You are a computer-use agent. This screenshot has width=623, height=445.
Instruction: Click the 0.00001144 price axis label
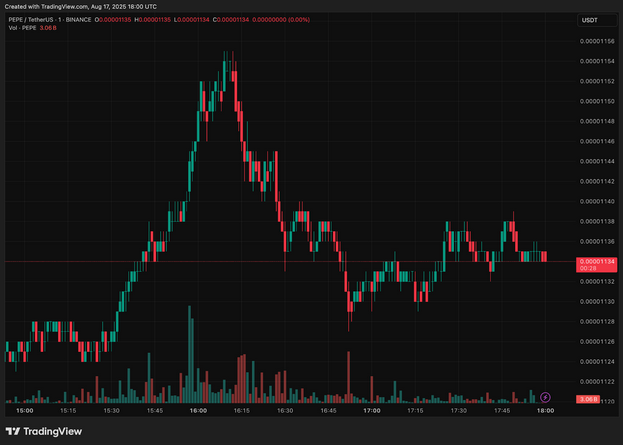597,161
